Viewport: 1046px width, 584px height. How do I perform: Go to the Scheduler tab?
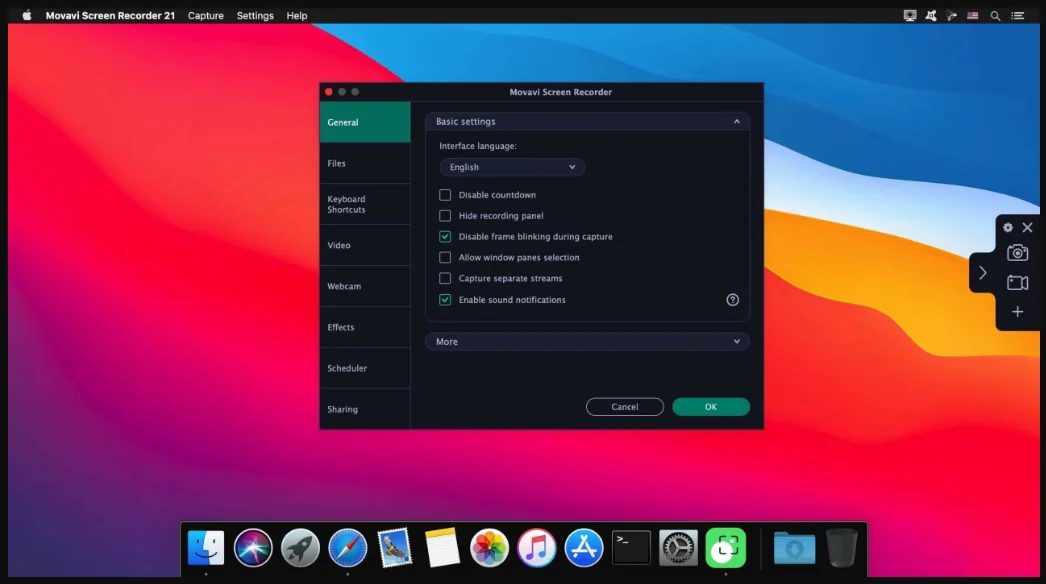(365, 368)
